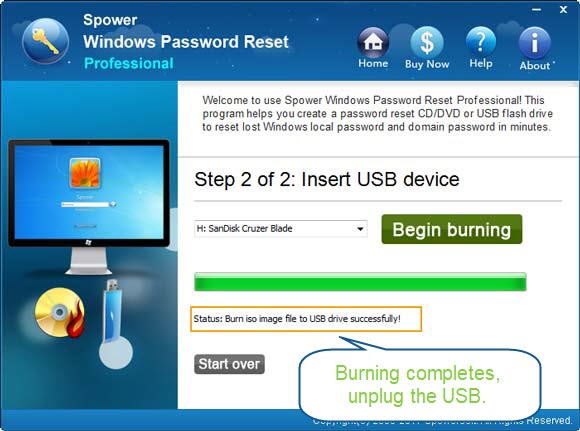Select the blue USB flash drive icon
580x431 pixels.
(114, 324)
